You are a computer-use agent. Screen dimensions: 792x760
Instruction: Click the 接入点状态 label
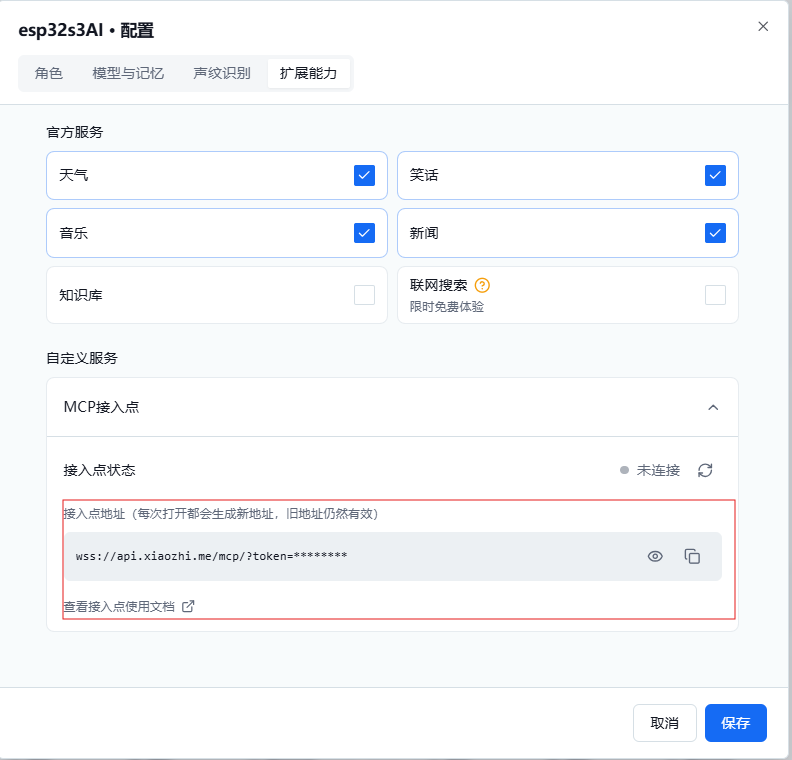tap(100, 470)
